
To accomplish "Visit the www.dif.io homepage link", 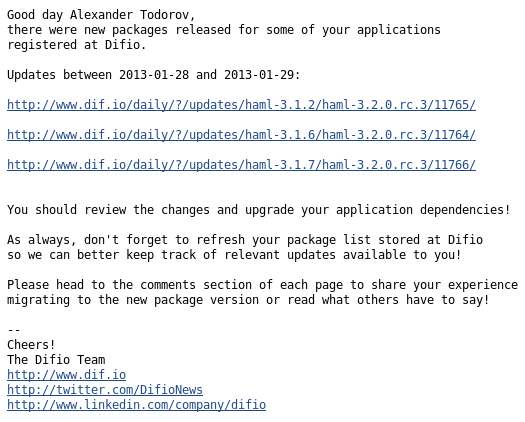I will [x=66, y=375].
